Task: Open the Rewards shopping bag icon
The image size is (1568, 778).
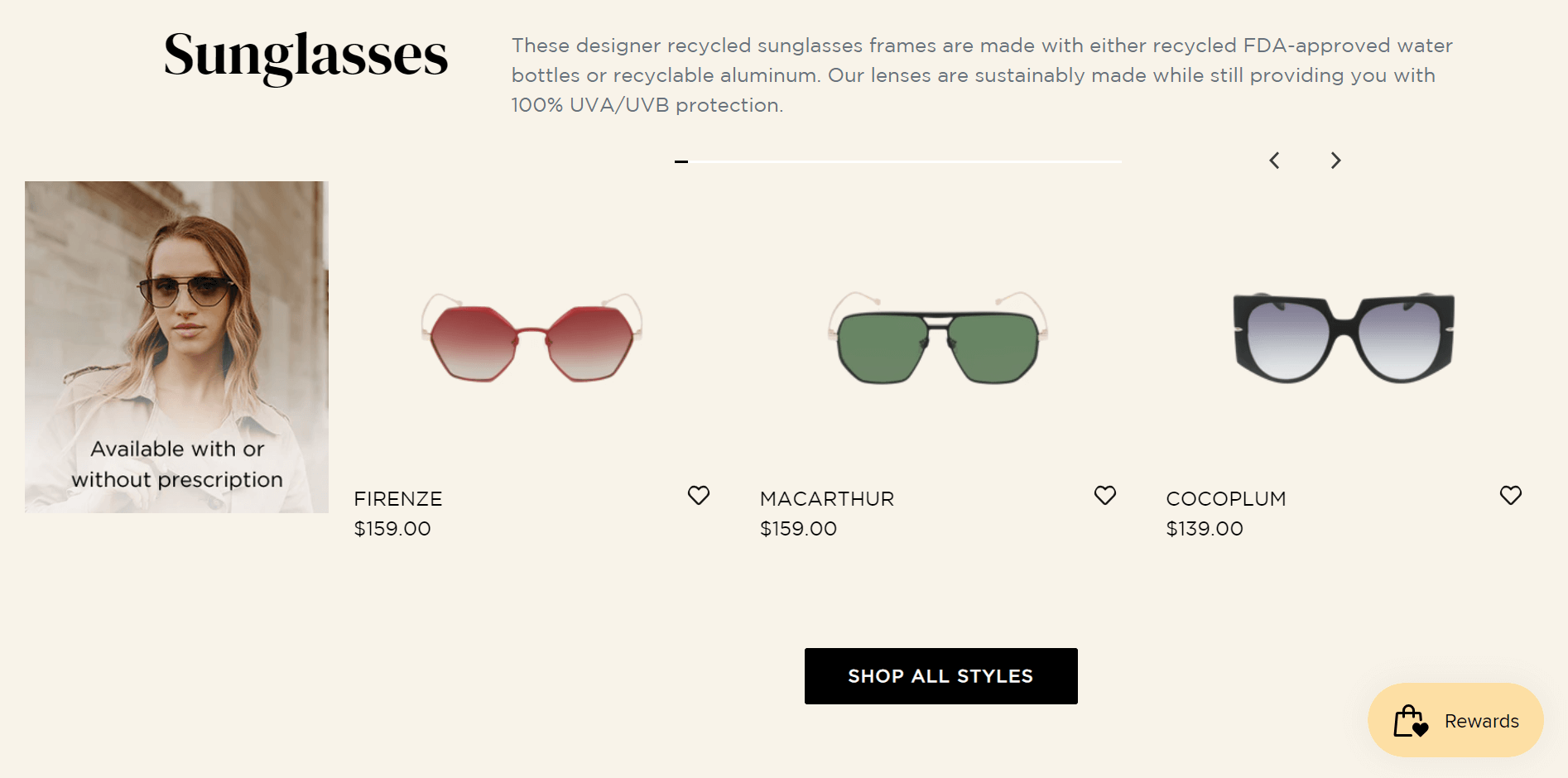Action: pos(1411,721)
